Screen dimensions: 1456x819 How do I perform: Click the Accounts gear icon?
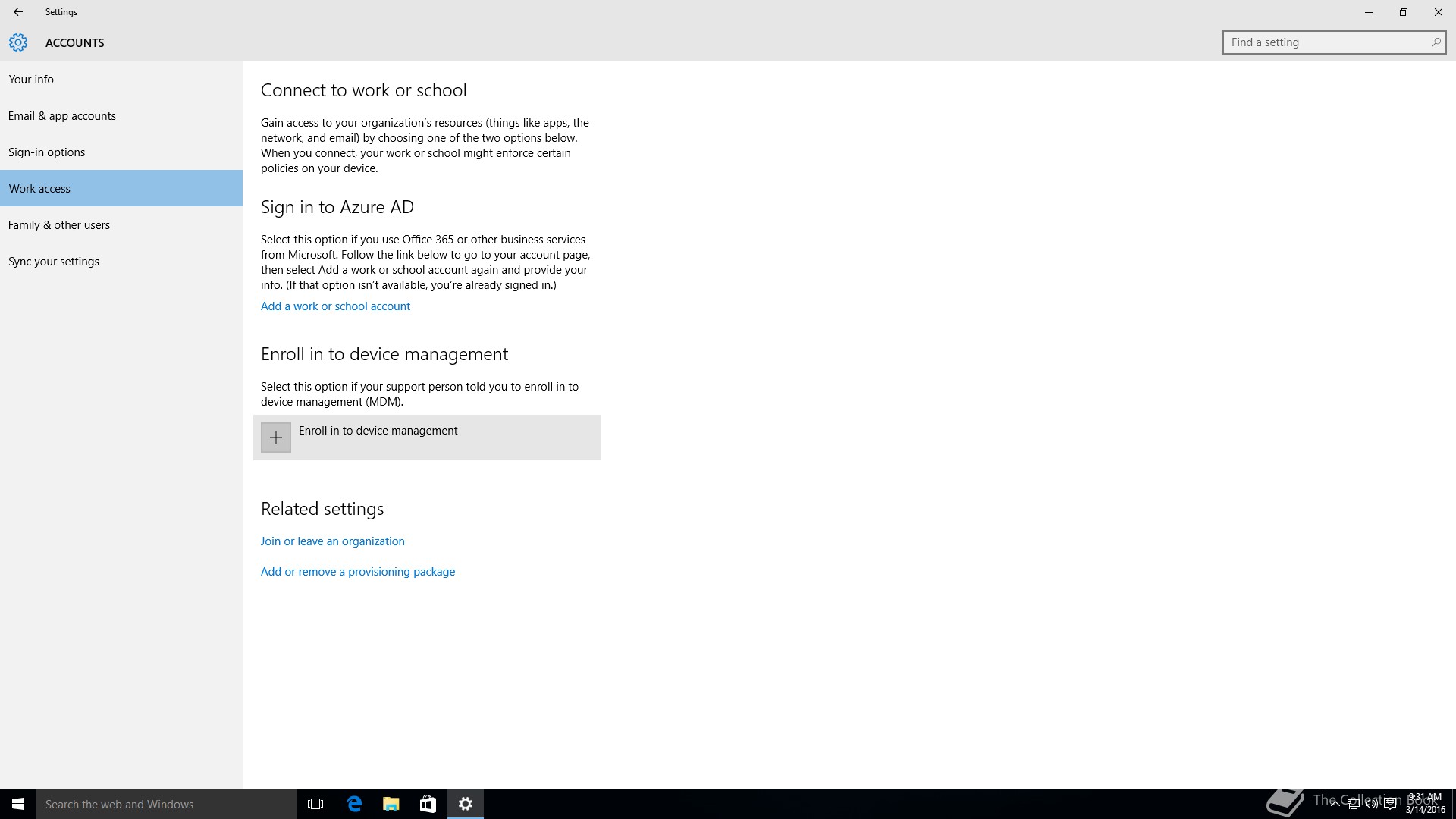pyautogui.click(x=18, y=42)
